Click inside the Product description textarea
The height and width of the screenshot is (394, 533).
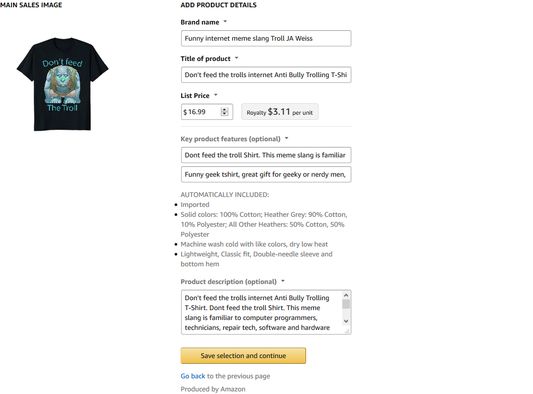click(262, 312)
